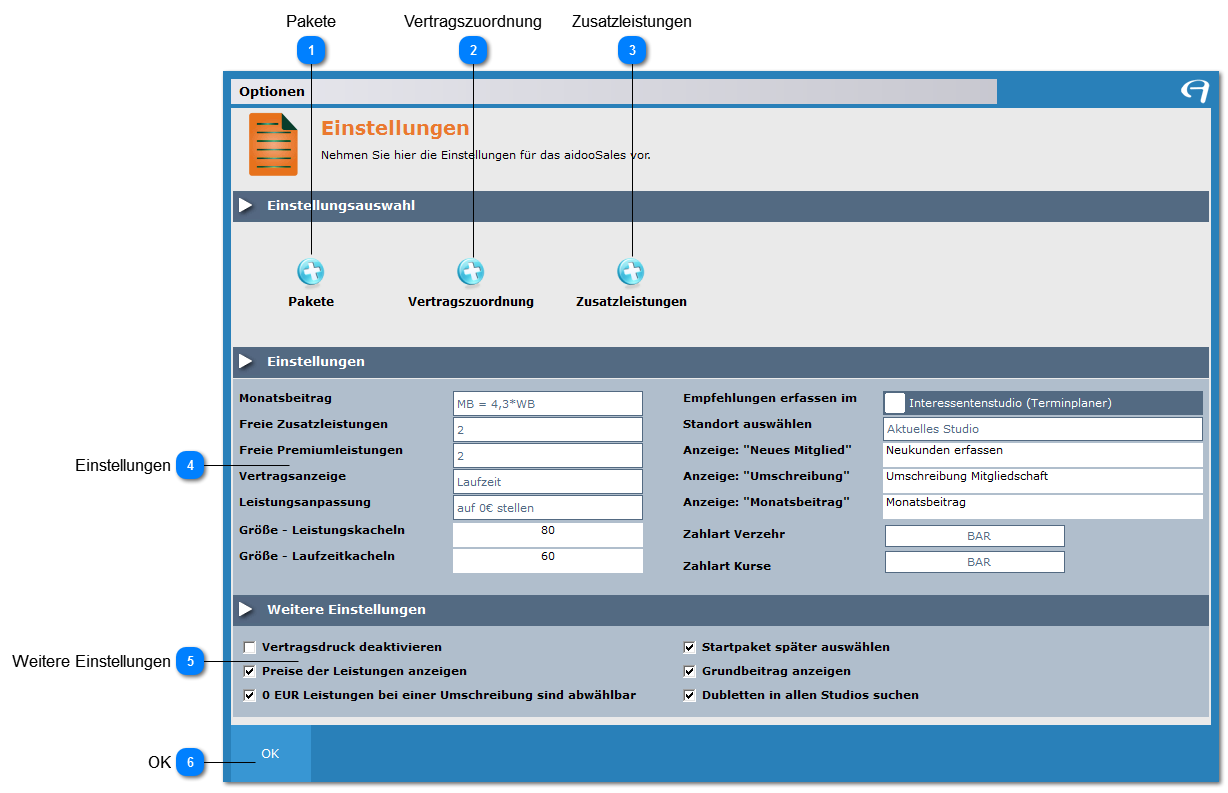This screenshot has height=793, width=1228.
Task: Click the orange Einstellungen document icon
Action: (x=273, y=145)
